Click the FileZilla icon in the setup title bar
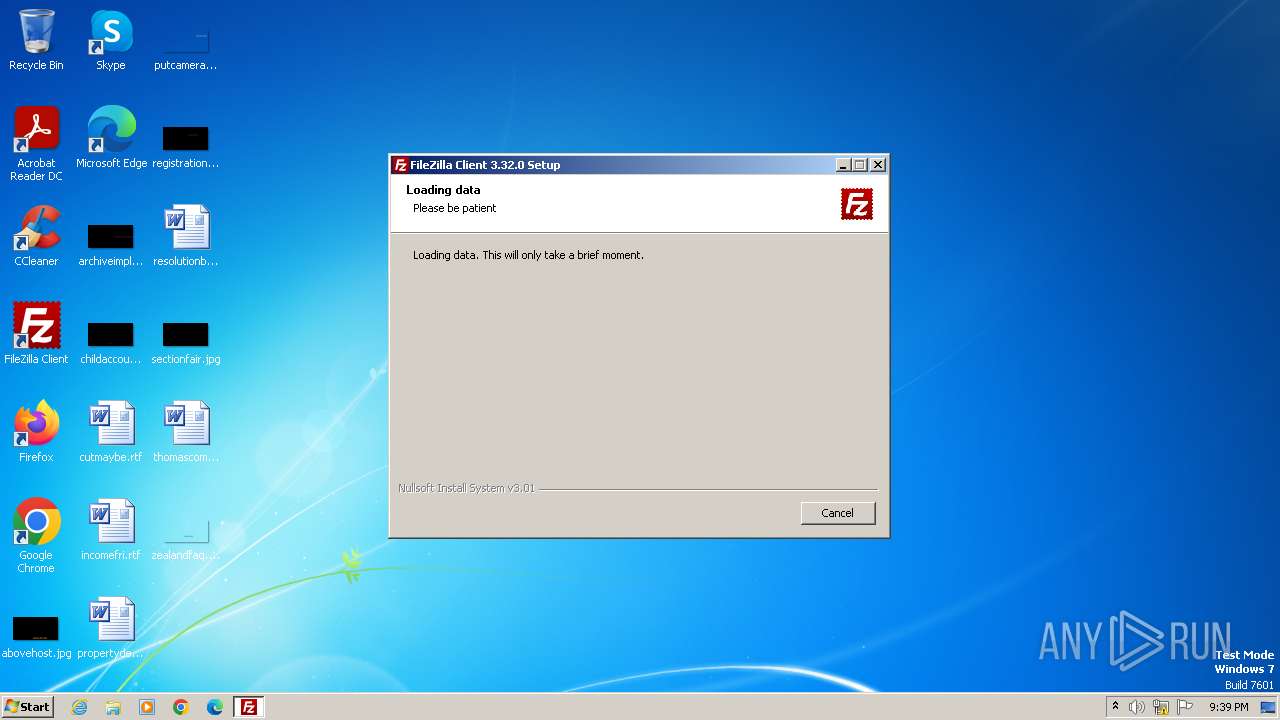The height and width of the screenshot is (720, 1280). (x=400, y=165)
